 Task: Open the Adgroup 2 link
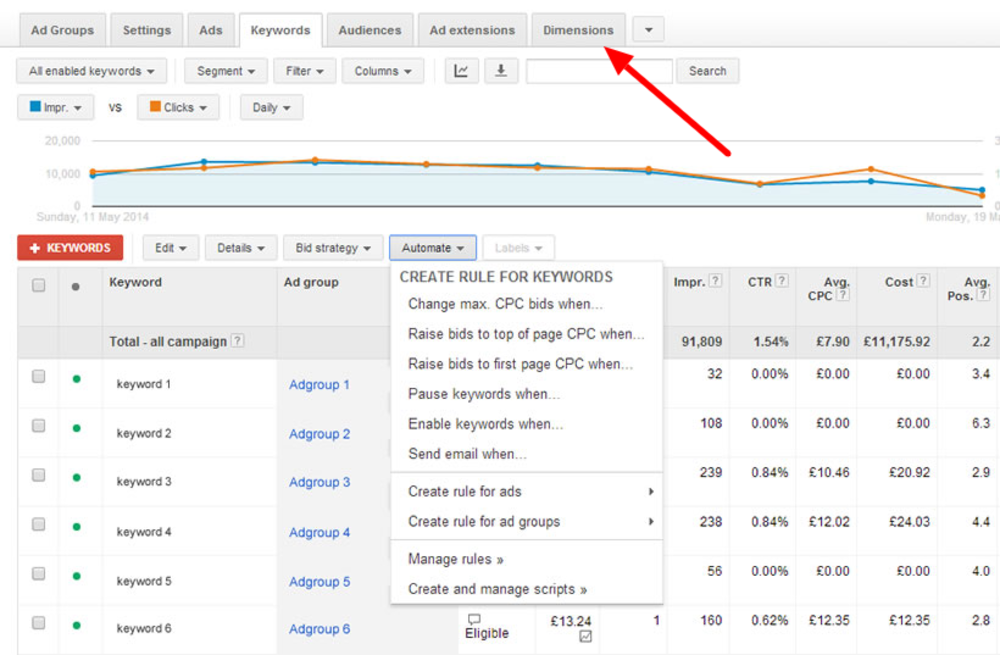pyautogui.click(x=319, y=434)
